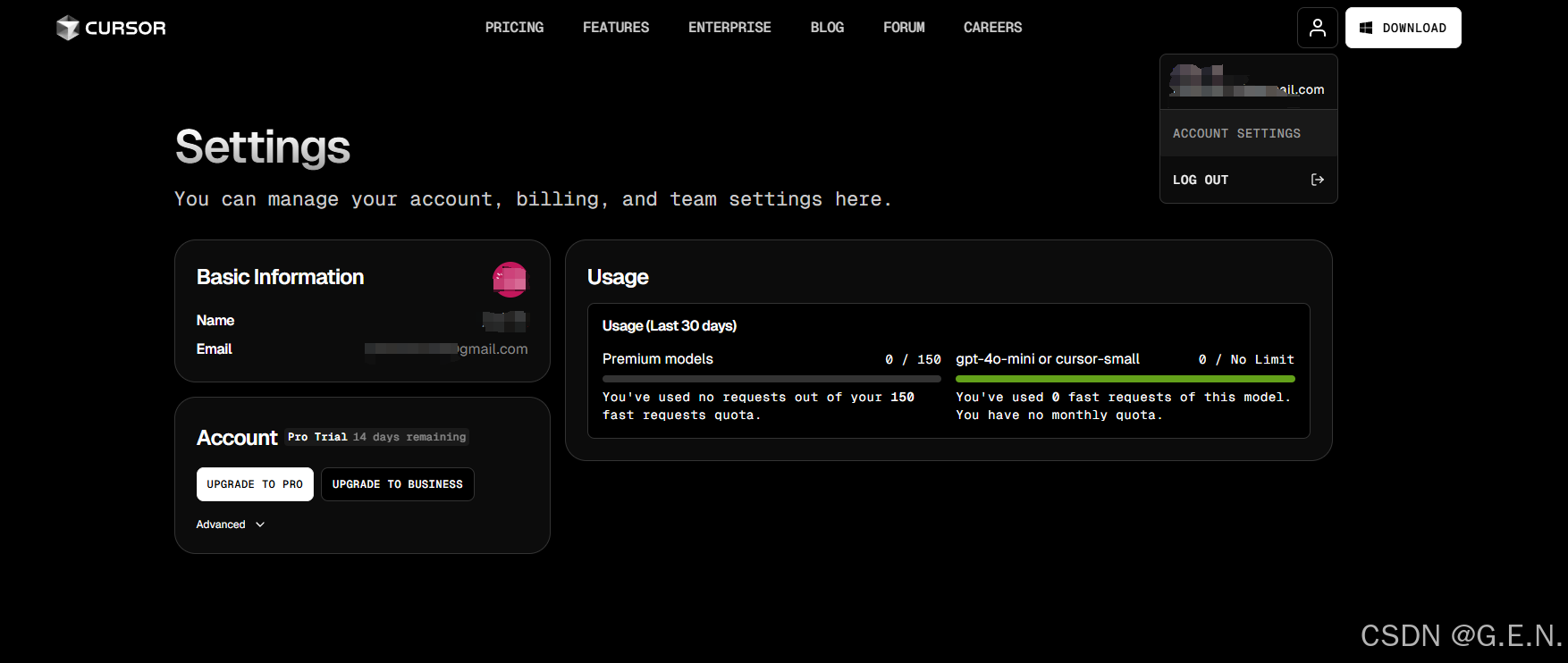Click the Cursor logo icon
Screen dimensions: 1568x663
click(68, 28)
